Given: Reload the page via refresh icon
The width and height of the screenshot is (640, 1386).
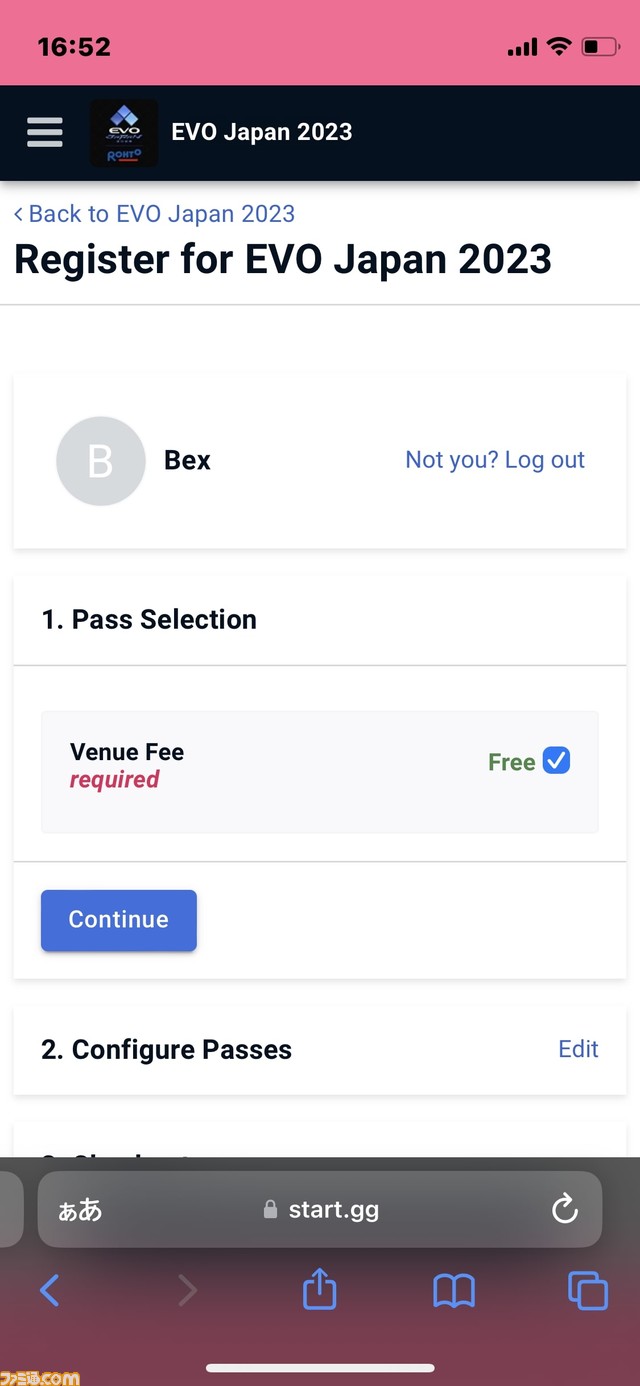Looking at the screenshot, I should pyautogui.click(x=565, y=1209).
